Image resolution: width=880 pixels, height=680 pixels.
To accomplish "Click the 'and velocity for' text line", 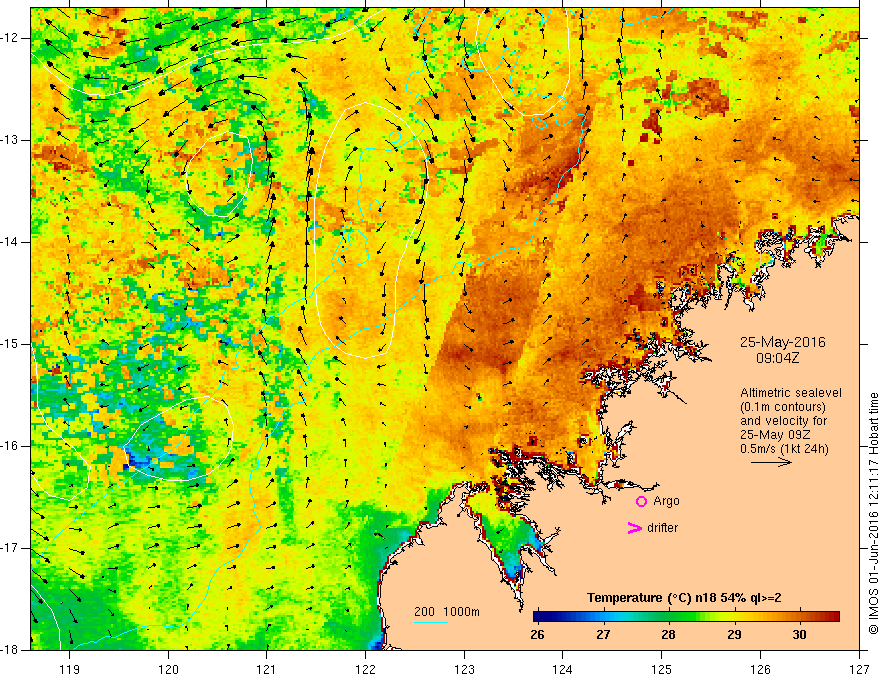I will click(783, 421).
